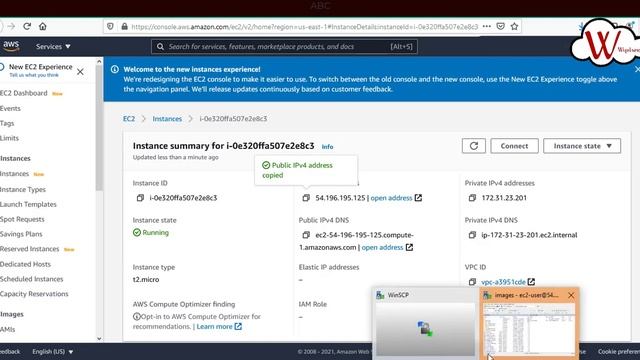Click the Compute Optimizer info icon
This screenshot has width=640, height=360.
(137, 317)
